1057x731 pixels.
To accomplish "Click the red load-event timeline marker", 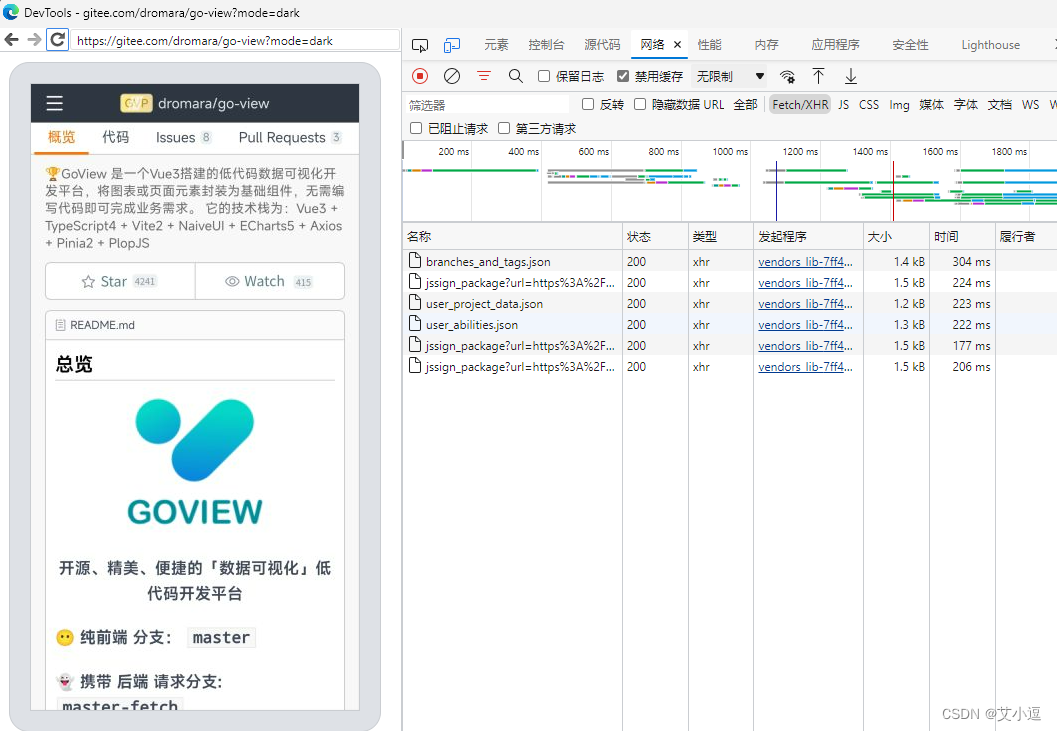I will [x=893, y=191].
